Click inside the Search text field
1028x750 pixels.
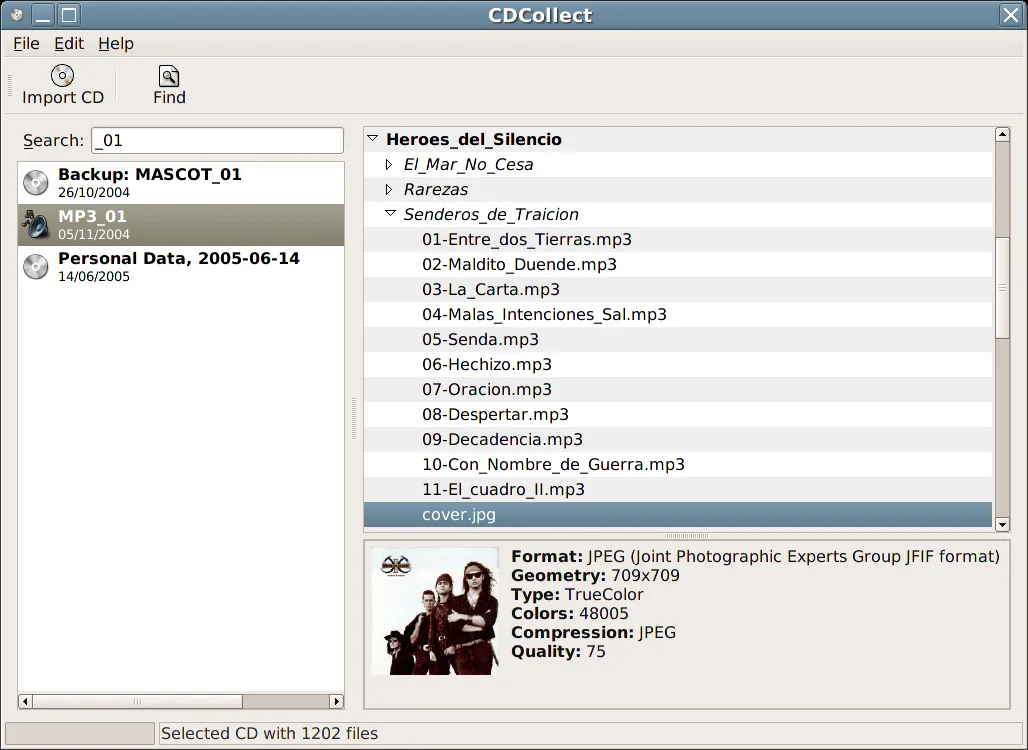tap(215, 140)
